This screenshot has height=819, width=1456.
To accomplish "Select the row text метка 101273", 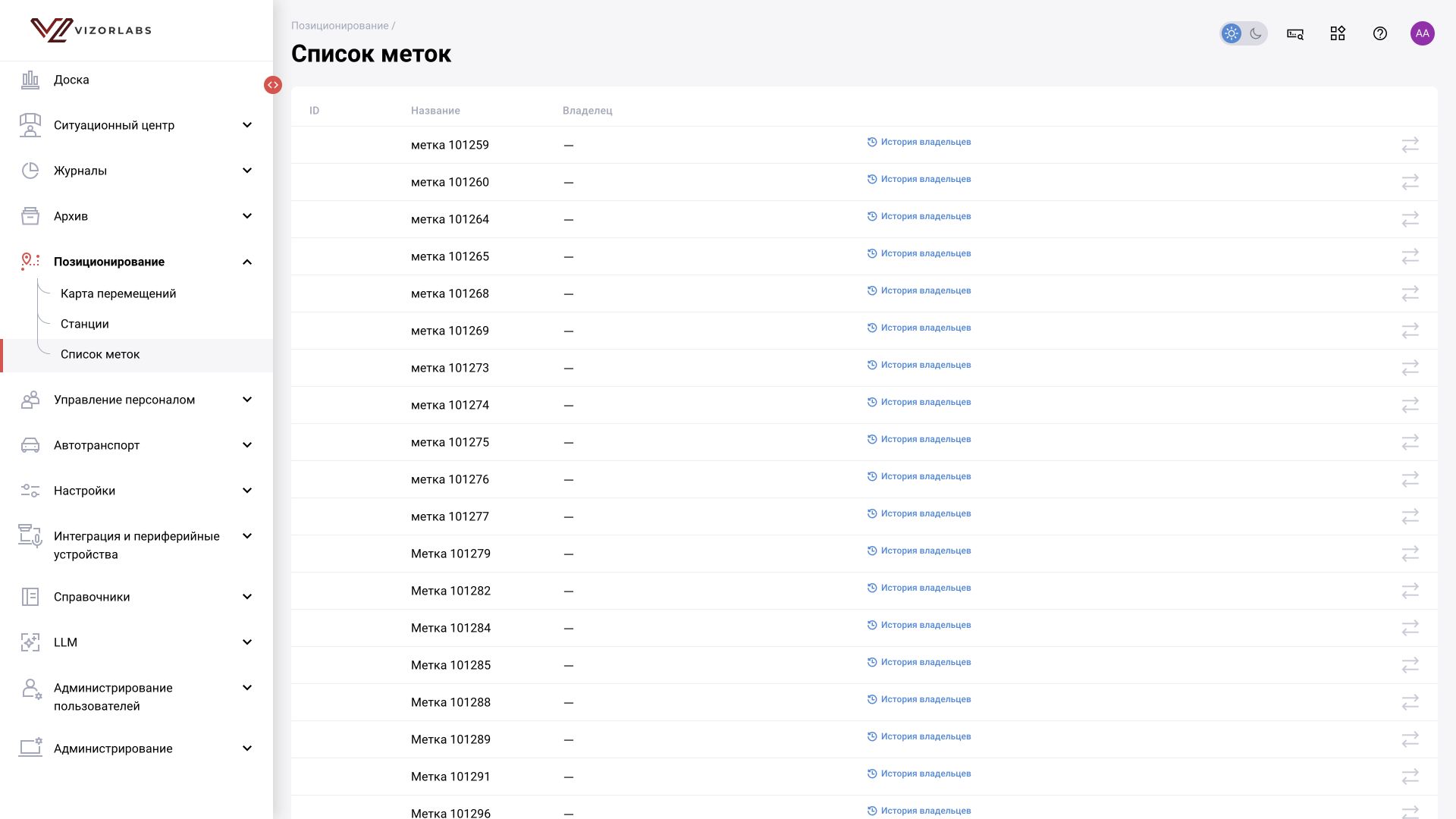I will click(x=450, y=368).
